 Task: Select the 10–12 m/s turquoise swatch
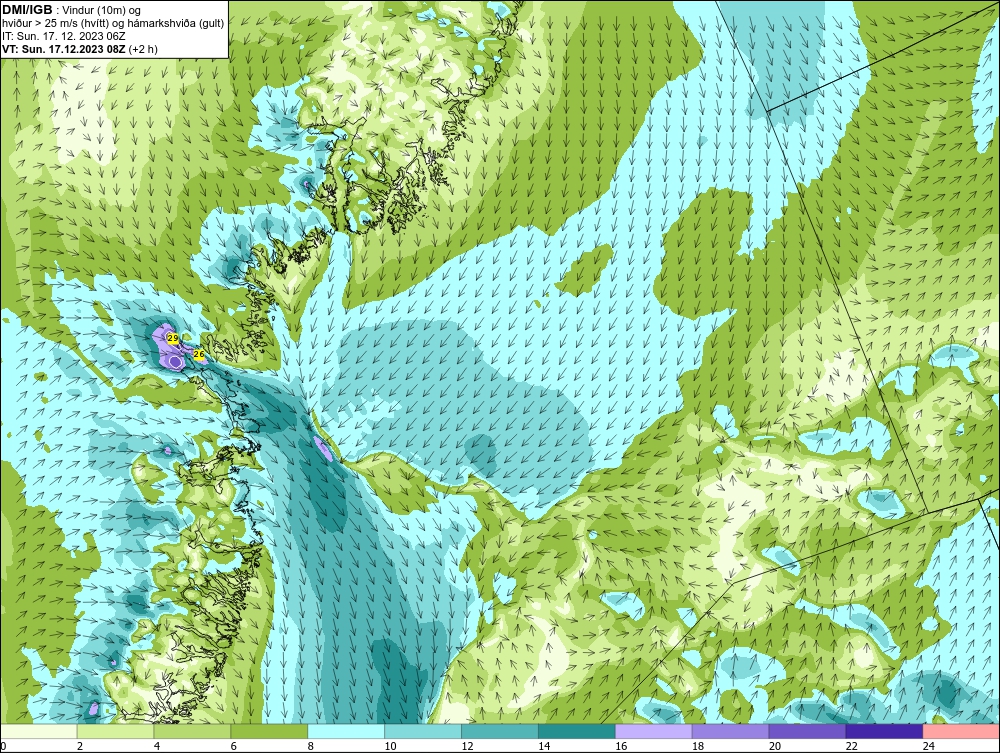click(423, 731)
